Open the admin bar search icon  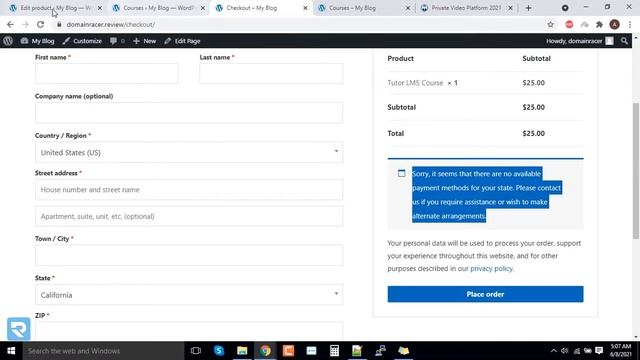[624, 41]
